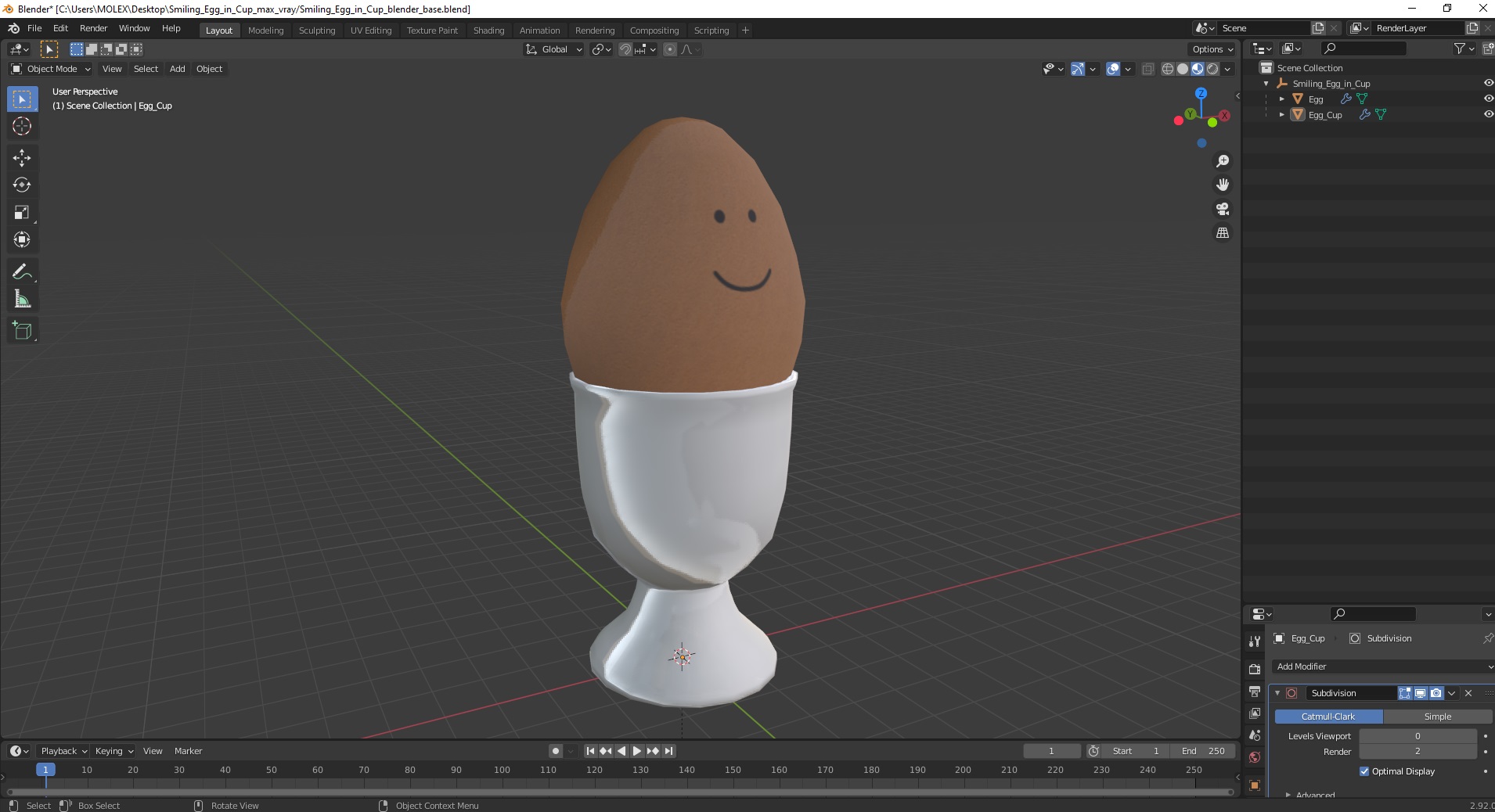The height and width of the screenshot is (812, 1495).
Task: Click mesh data icon next to Egg_Cup
Action: click(1381, 115)
